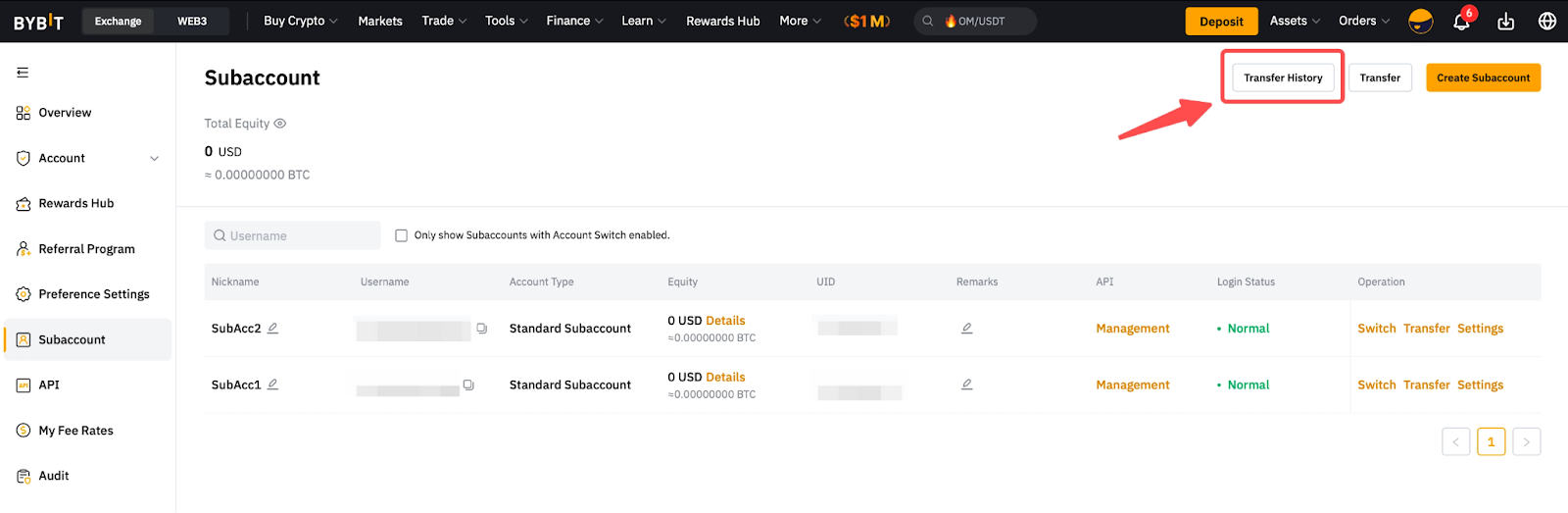Click the download app icon

tap(1506, 22)
